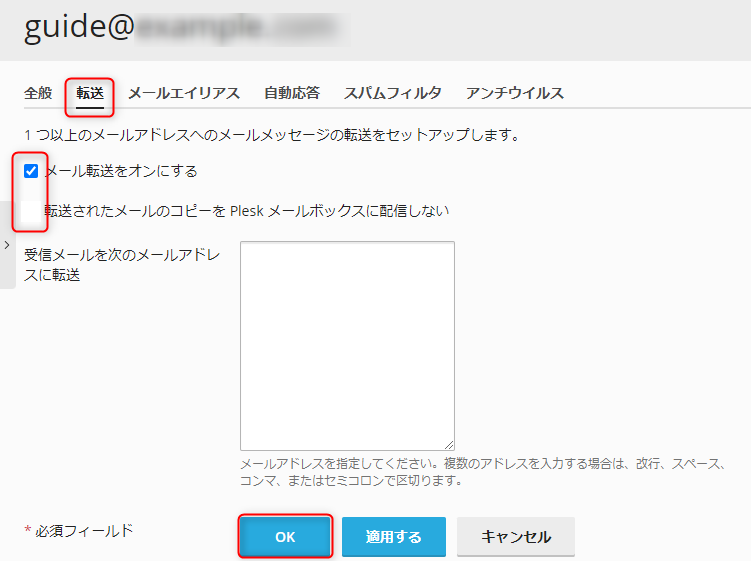The image size is (751, 561).
Task: Open the 全般 tab
Action: click(x=38, y=93)
